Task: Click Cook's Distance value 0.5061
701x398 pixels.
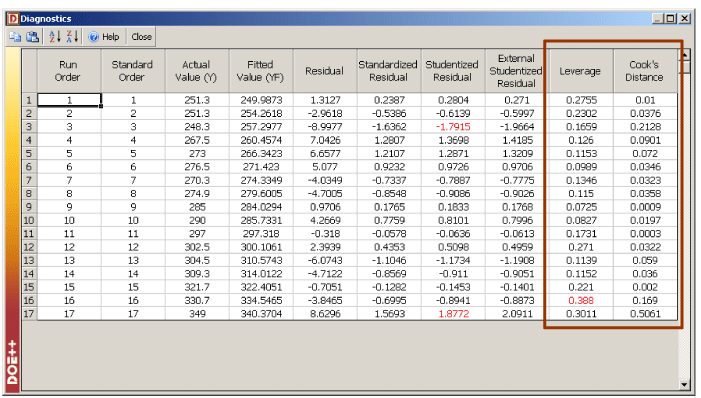Action: click(x=645, y=313)
